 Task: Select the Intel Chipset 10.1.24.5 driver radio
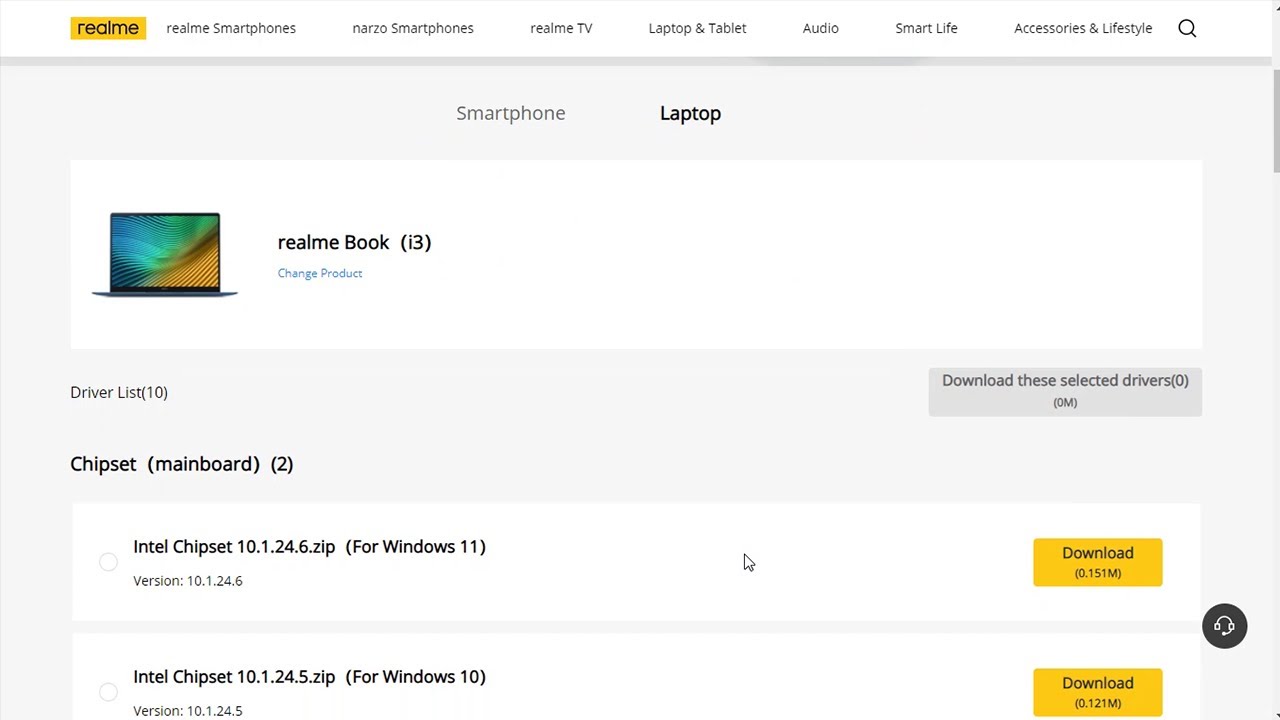108,692
